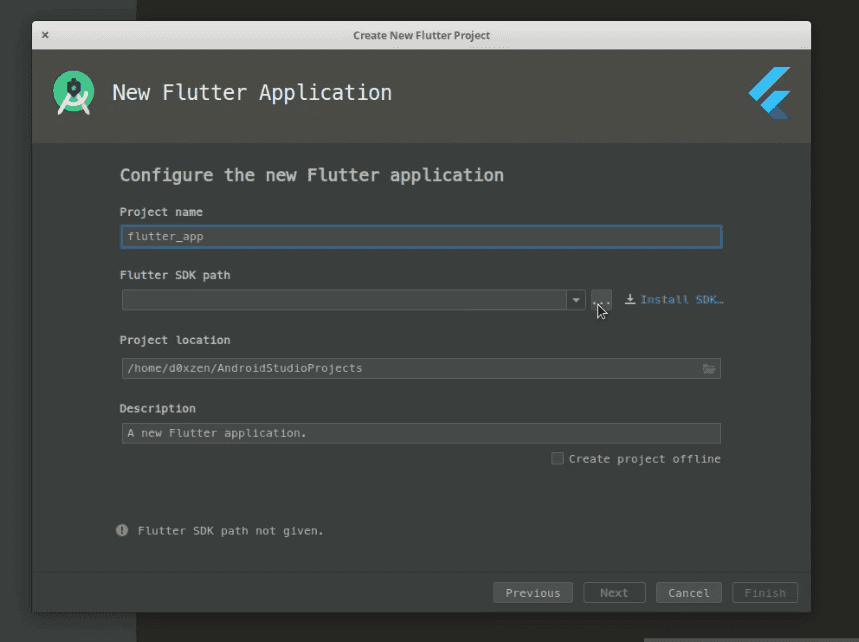Edit the Description text field
The height and width of the screenshot is (642, 859).
tap(421, 433)
